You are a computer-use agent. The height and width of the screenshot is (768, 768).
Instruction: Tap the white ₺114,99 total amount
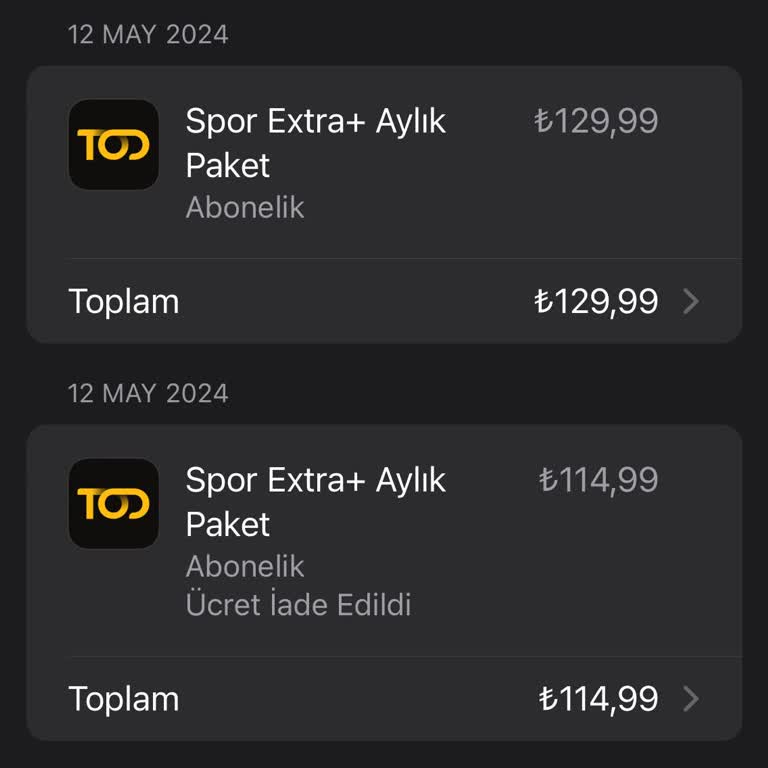[598, 699]
